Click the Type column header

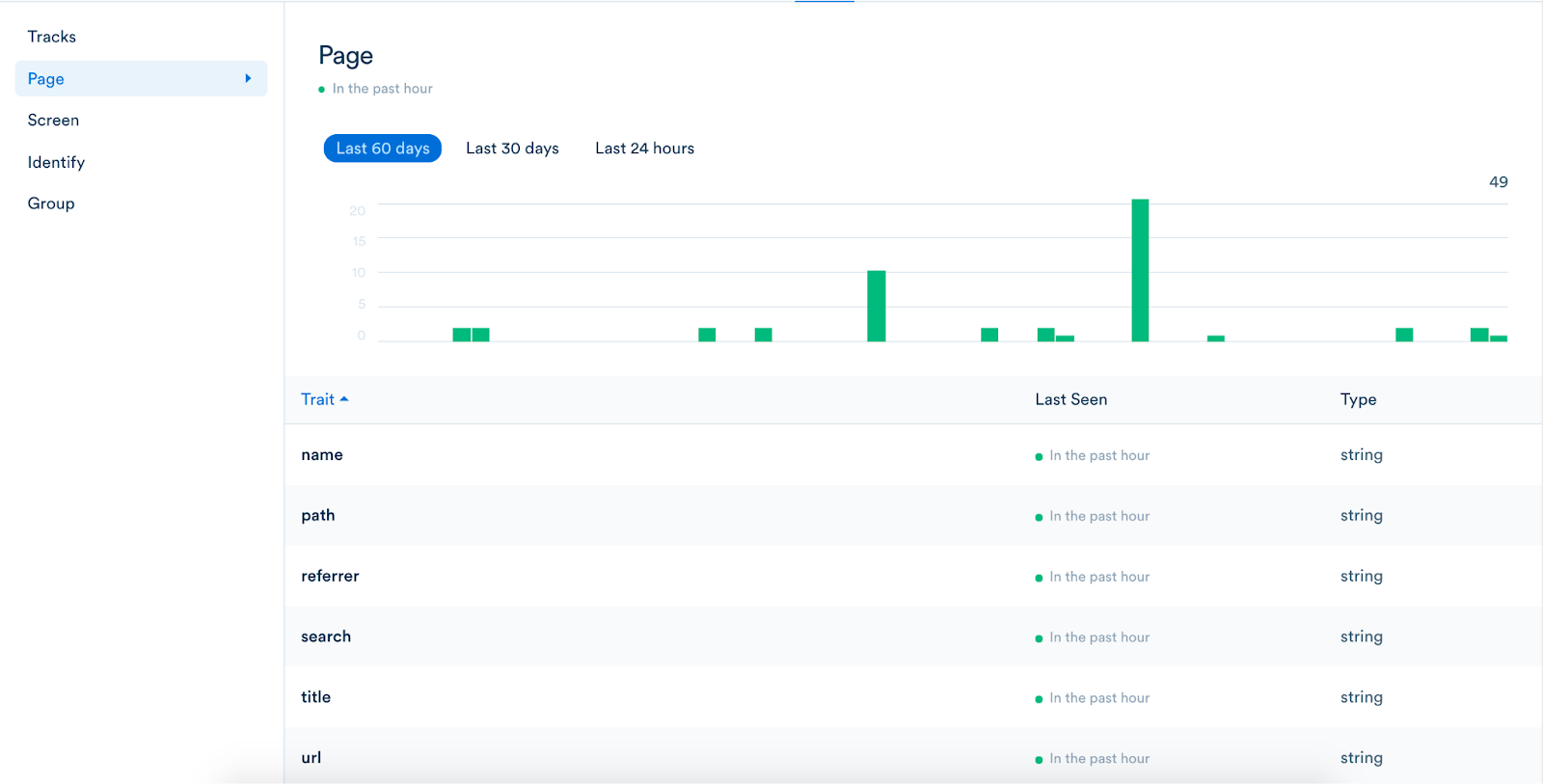(x=1358, y=399)
